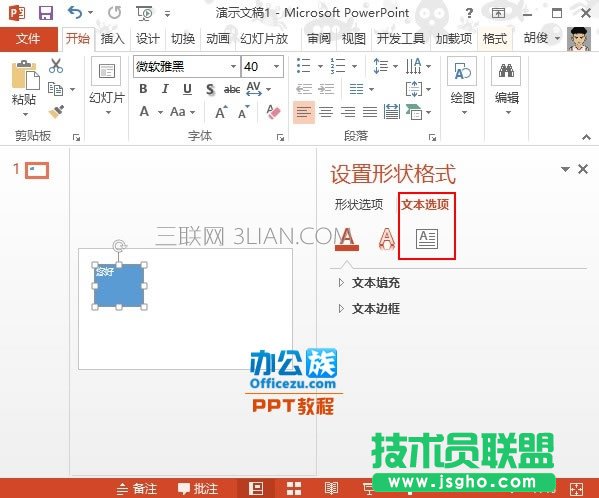Apply numbered list
Viewport: 599px width, 498px height.
[x=338, y=66]
